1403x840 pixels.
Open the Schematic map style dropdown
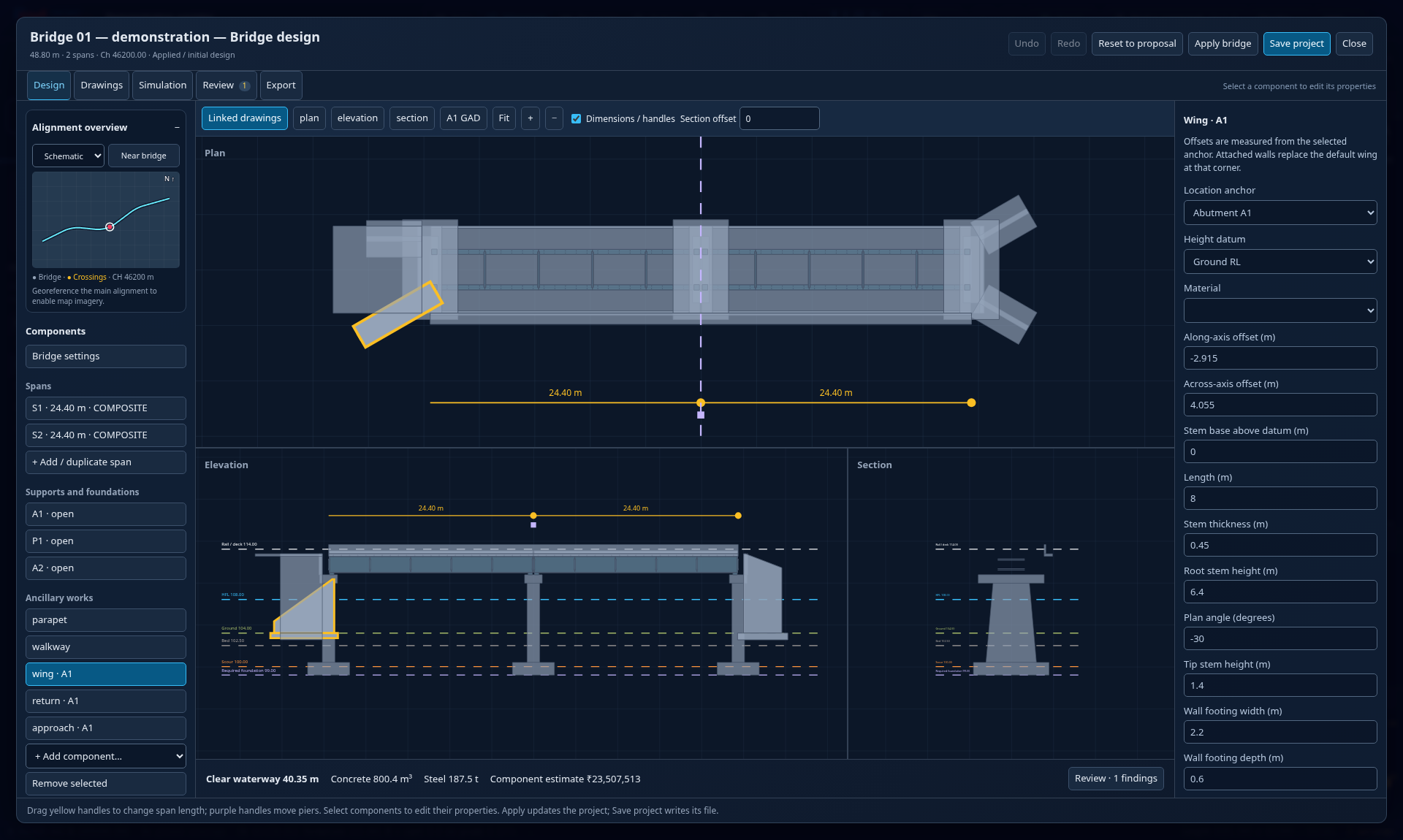pyautogui.click(x=69, y=156)
